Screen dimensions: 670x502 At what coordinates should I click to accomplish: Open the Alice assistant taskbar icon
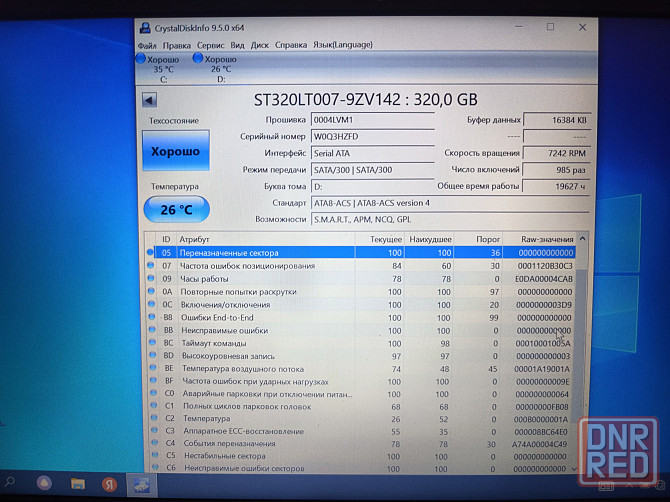(x=44, y=483)
